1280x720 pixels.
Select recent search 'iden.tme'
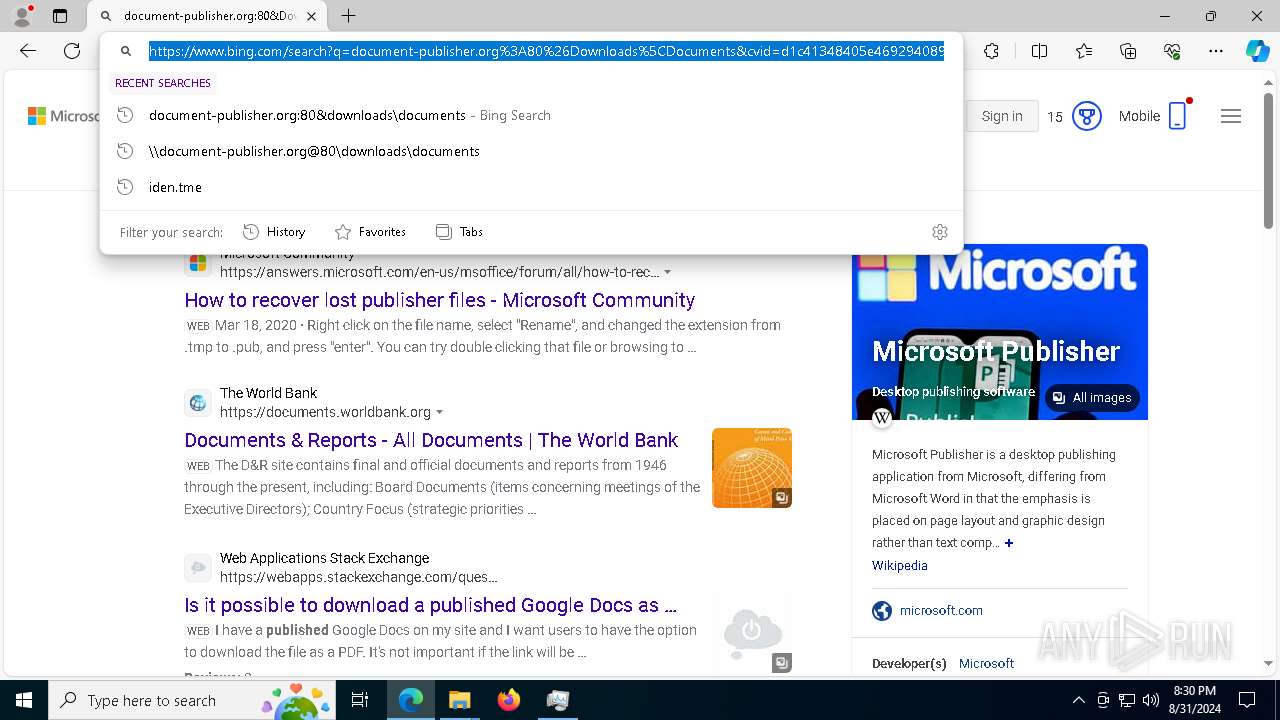point(531,187)
